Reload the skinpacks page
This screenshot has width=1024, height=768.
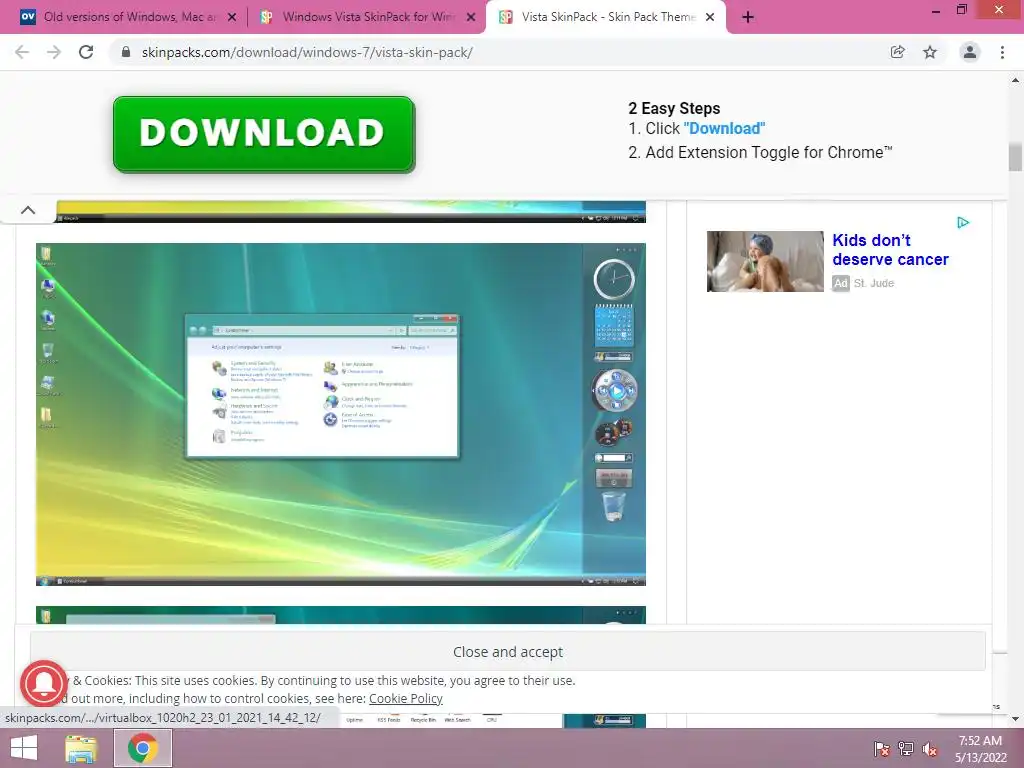click(86, 52)
